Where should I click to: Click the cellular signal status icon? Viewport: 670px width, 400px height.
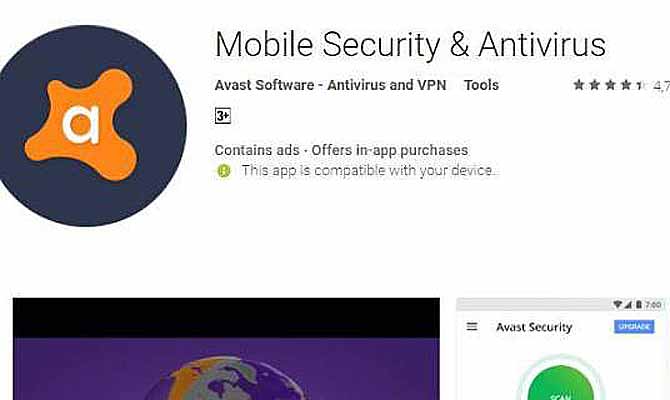628,305
